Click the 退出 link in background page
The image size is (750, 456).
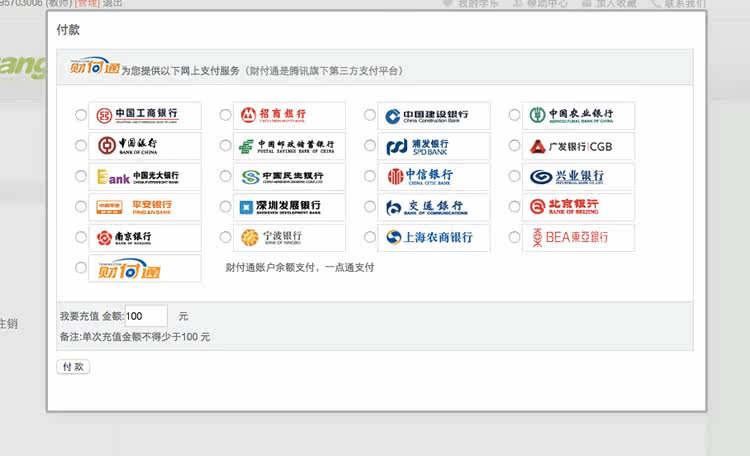point(112,3)
